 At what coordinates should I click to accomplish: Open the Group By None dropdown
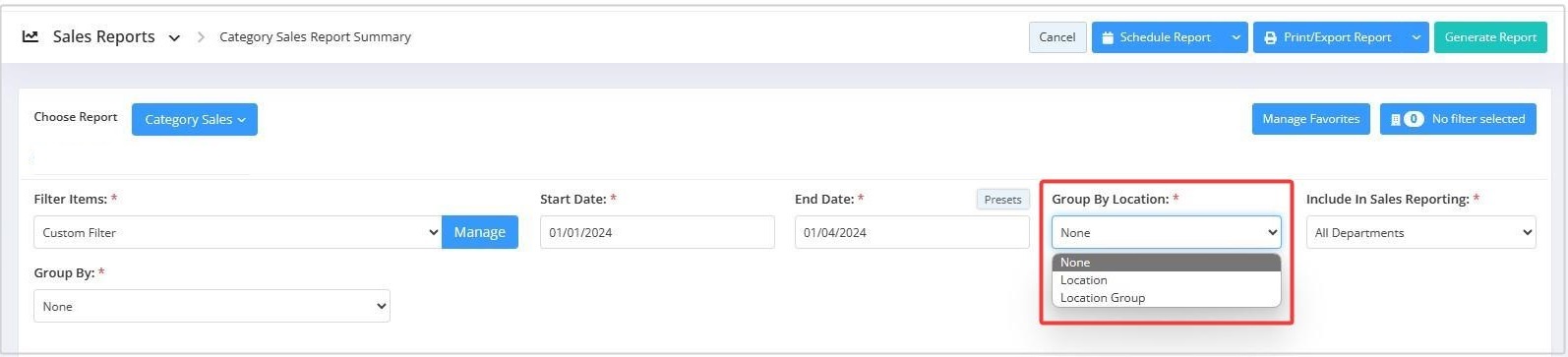211,306
